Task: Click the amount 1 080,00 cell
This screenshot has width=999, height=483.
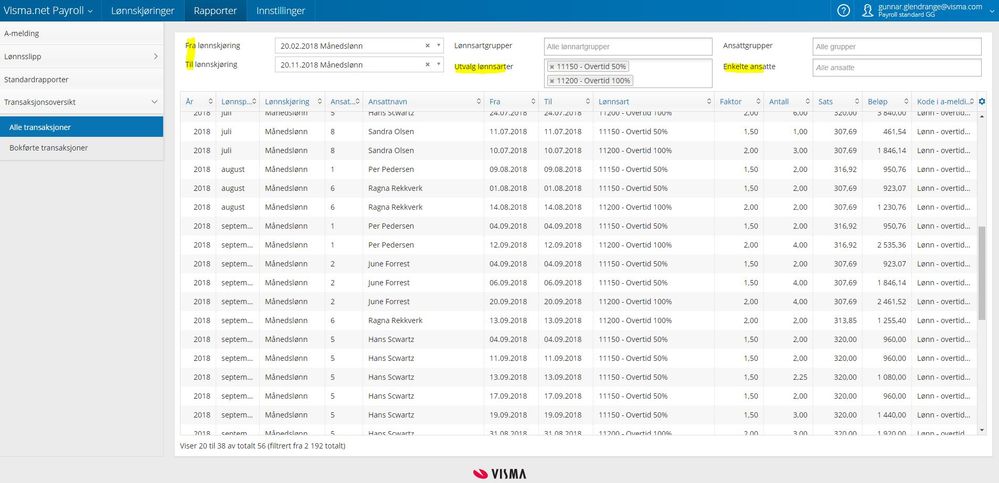Action: pyautogui.click(x=888, y=377)
